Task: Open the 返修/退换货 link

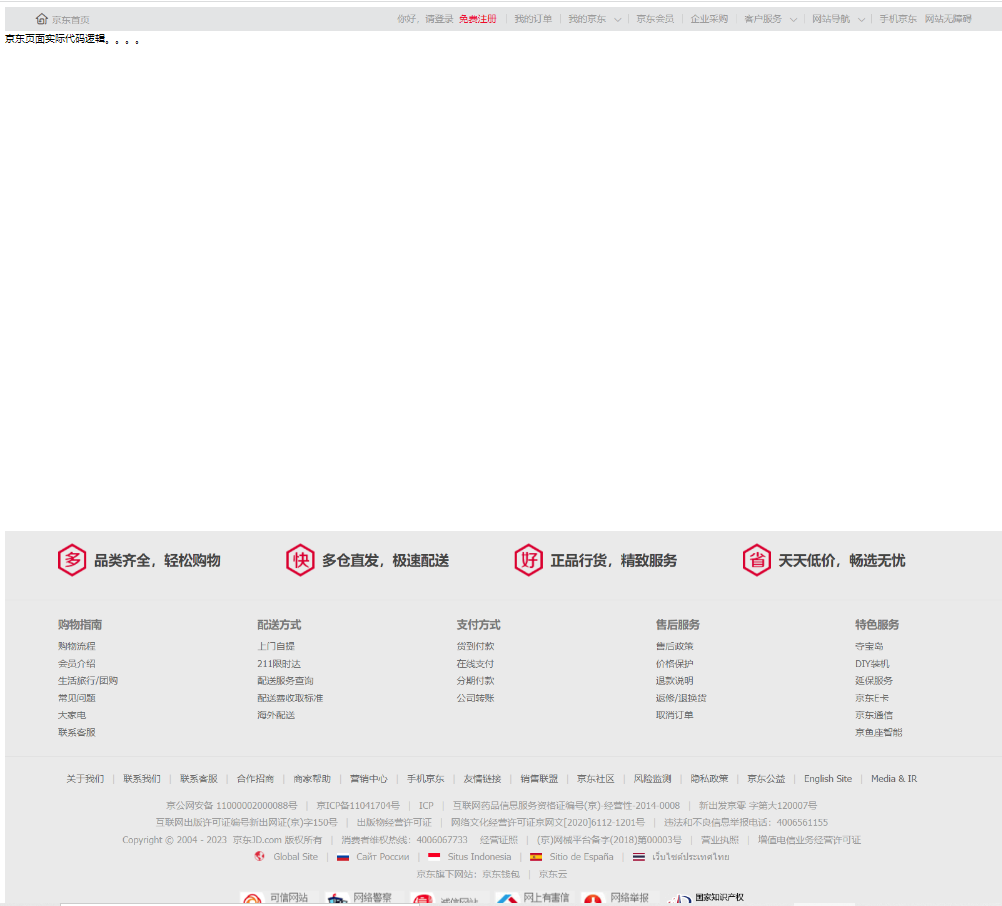Action: pos(681,698)
